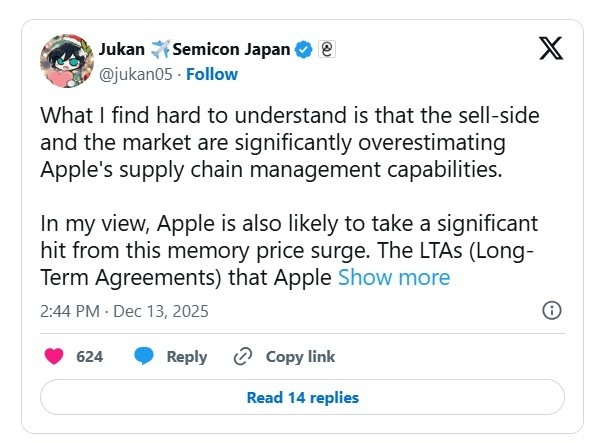Screen dimensions: 602x443
Task: Open the info circle icon
Action: [550, 311]
